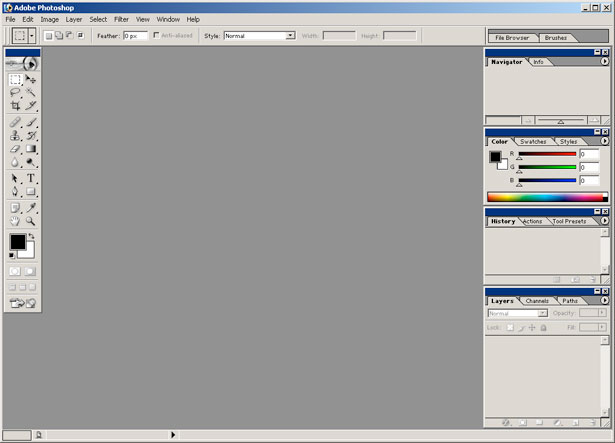Open the Style dropdown in options bar
This screenshot has height=443, width=615.
290,36
